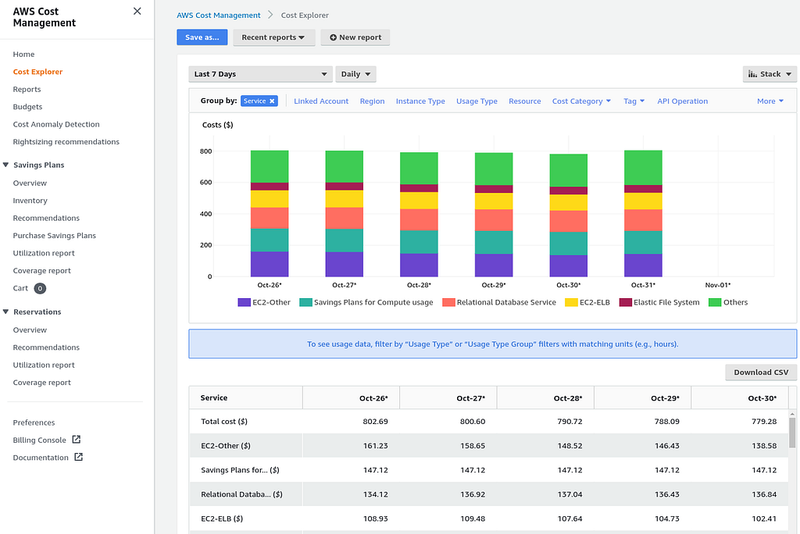Click the Documentation external link icon
The width and height of the screenshot is (800, 534).
point(79,458)
